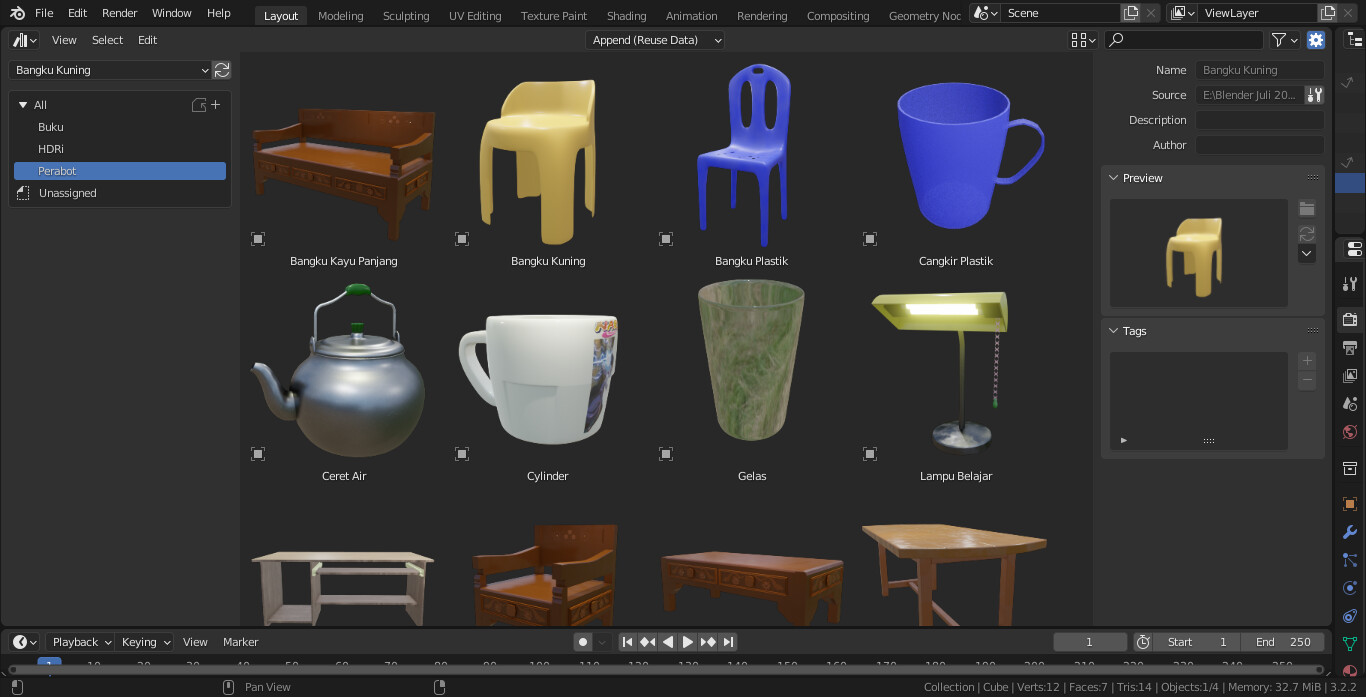Enable auto keyframing via the record button
This screenshot has width=1366, height=697.
pos(582,642)
